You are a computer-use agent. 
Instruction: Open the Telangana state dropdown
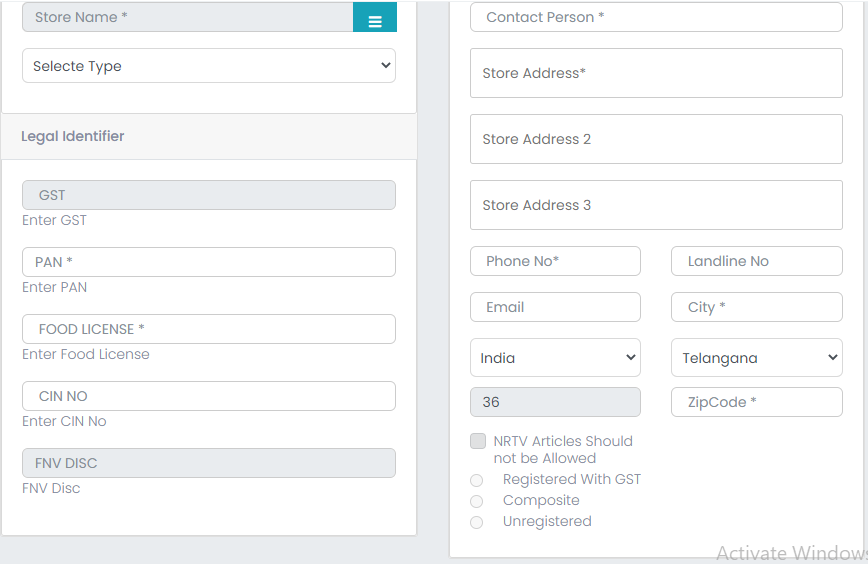tap(757, 358)
